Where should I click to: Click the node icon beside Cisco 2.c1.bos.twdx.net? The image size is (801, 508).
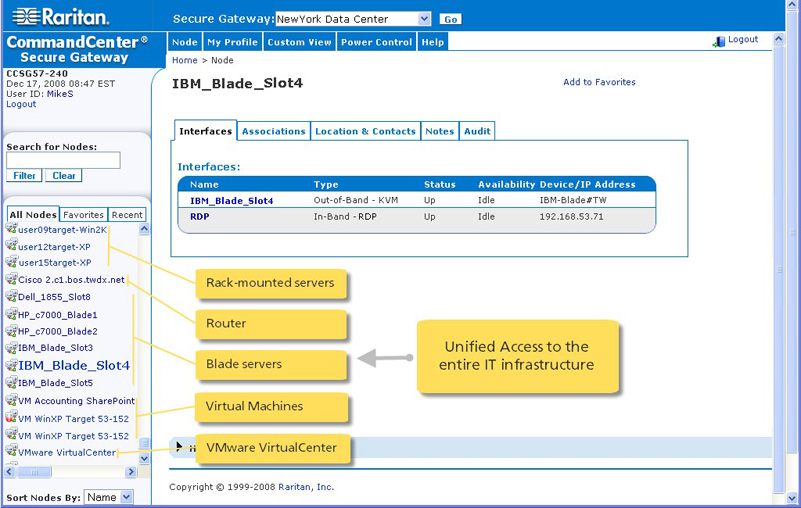[11, 280]
